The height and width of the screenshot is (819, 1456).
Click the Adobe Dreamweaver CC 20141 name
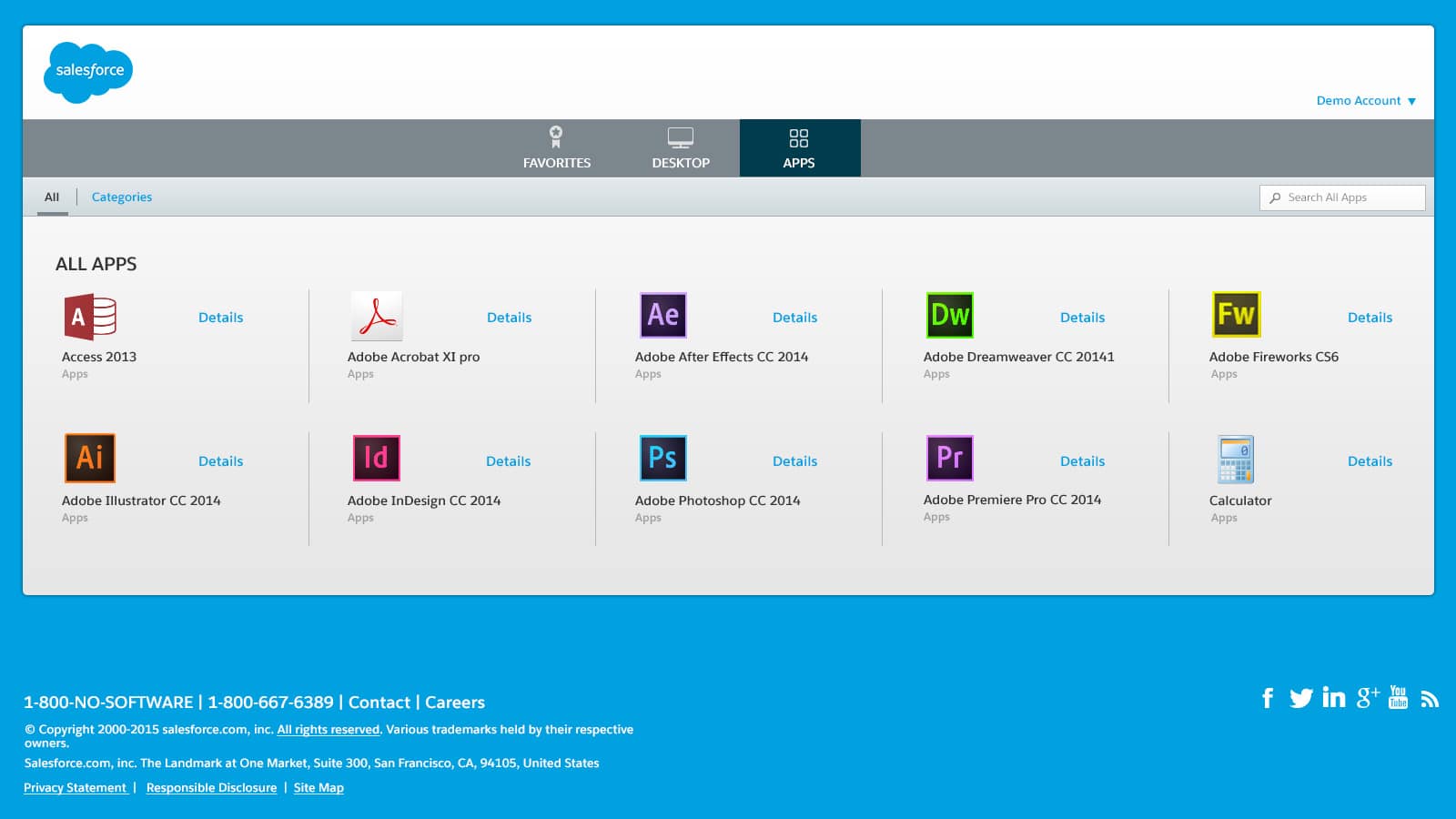coord(1019,357)
